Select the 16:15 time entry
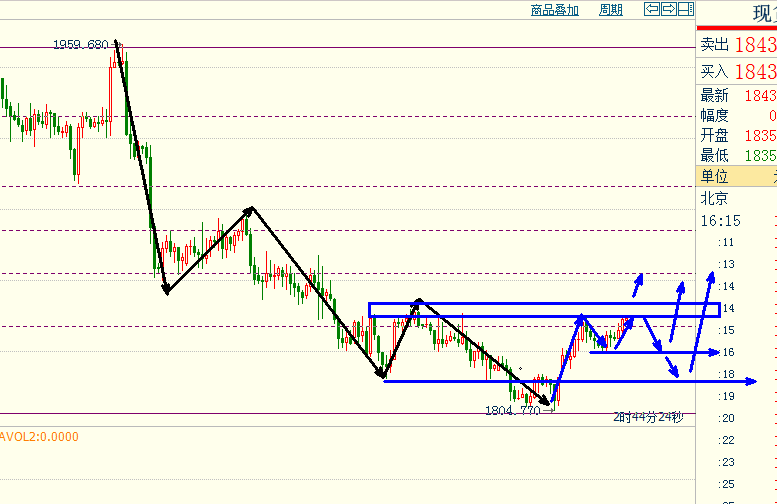This screenshot has width=777, height=504. pyautogui.click(x=719, y=221)
